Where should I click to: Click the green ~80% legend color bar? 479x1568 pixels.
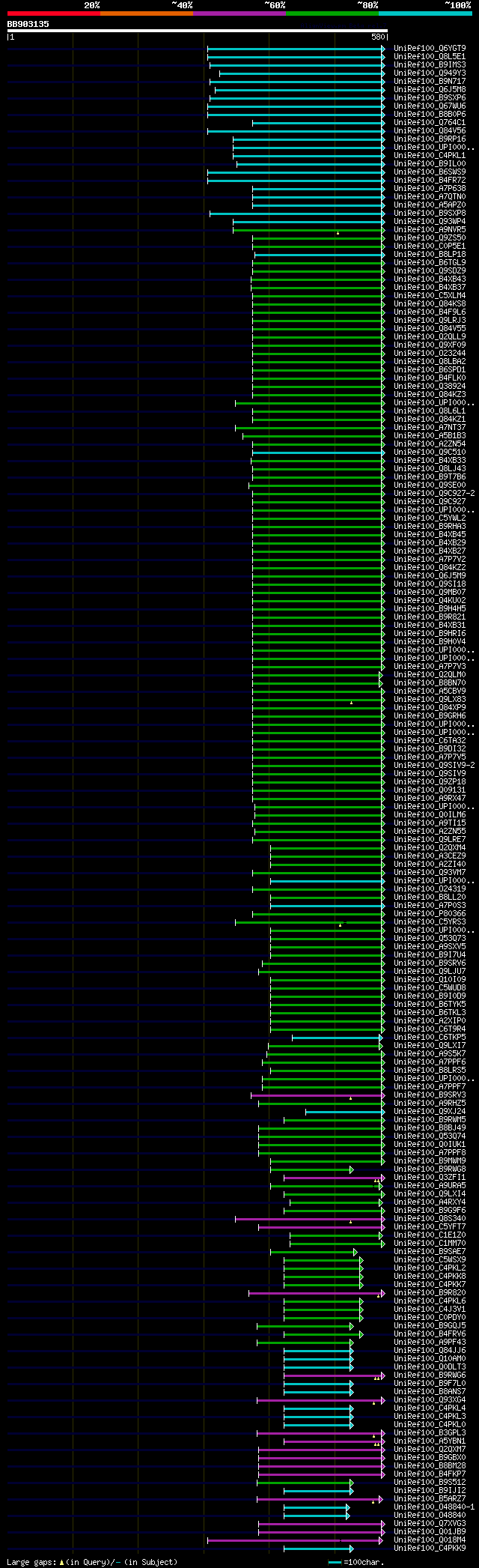332,13
